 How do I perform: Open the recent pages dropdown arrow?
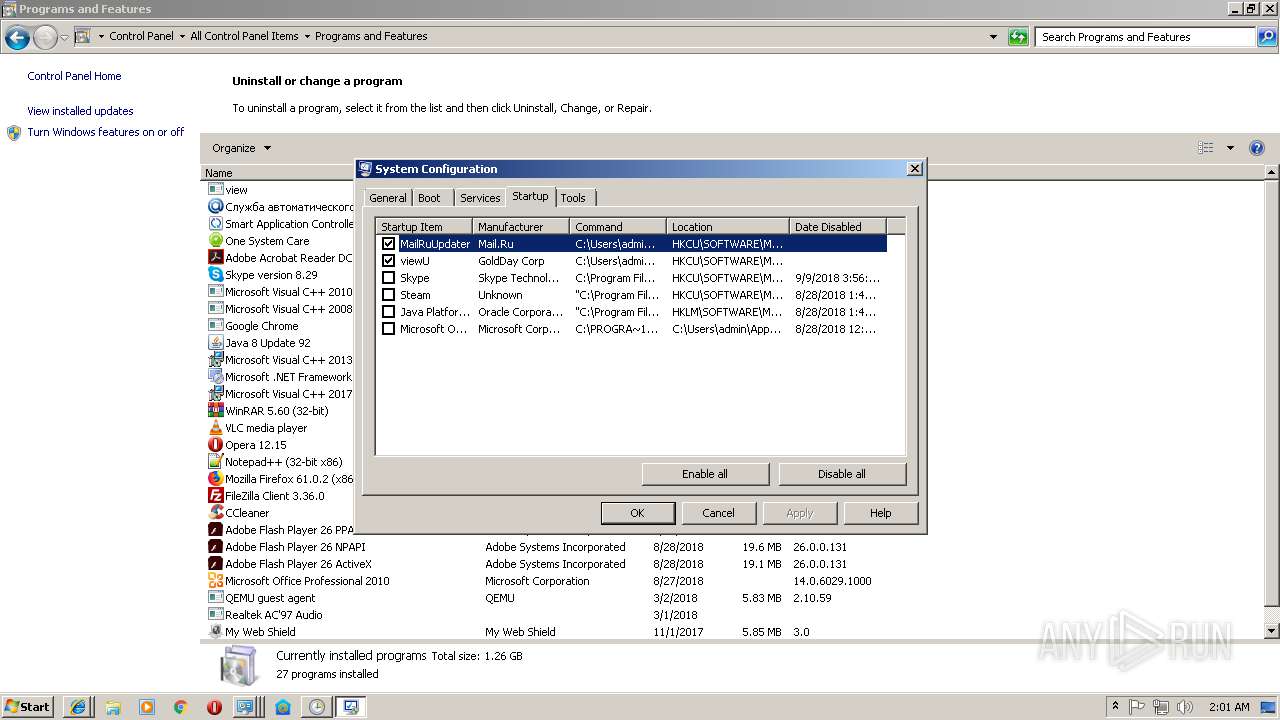point(64,38)
